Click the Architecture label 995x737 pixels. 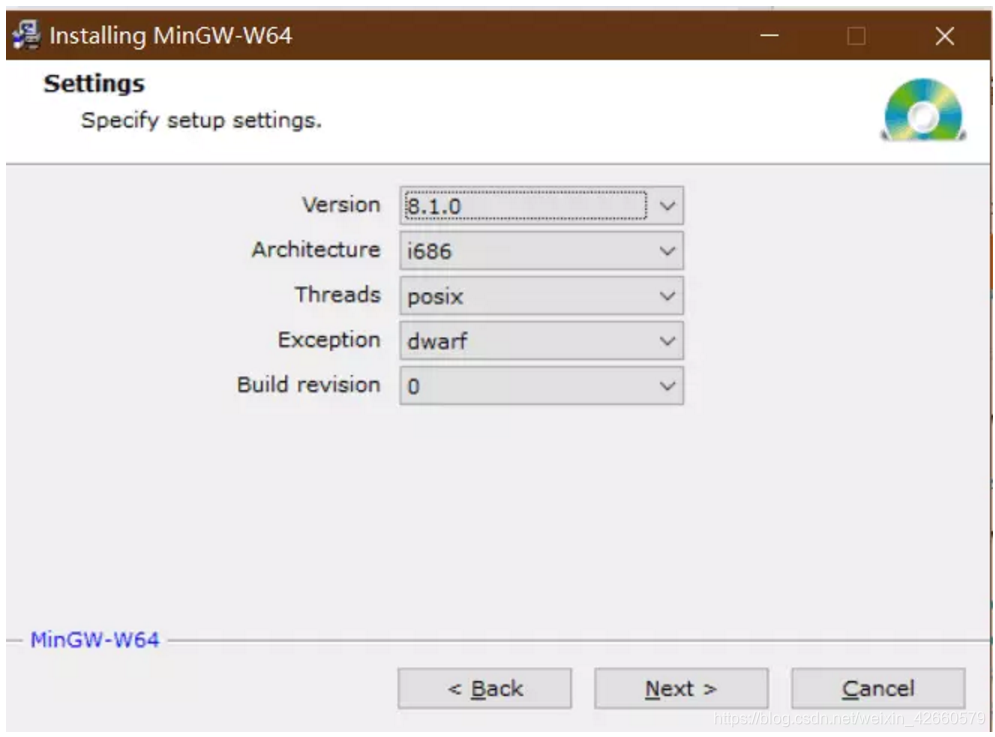(316, 249)
